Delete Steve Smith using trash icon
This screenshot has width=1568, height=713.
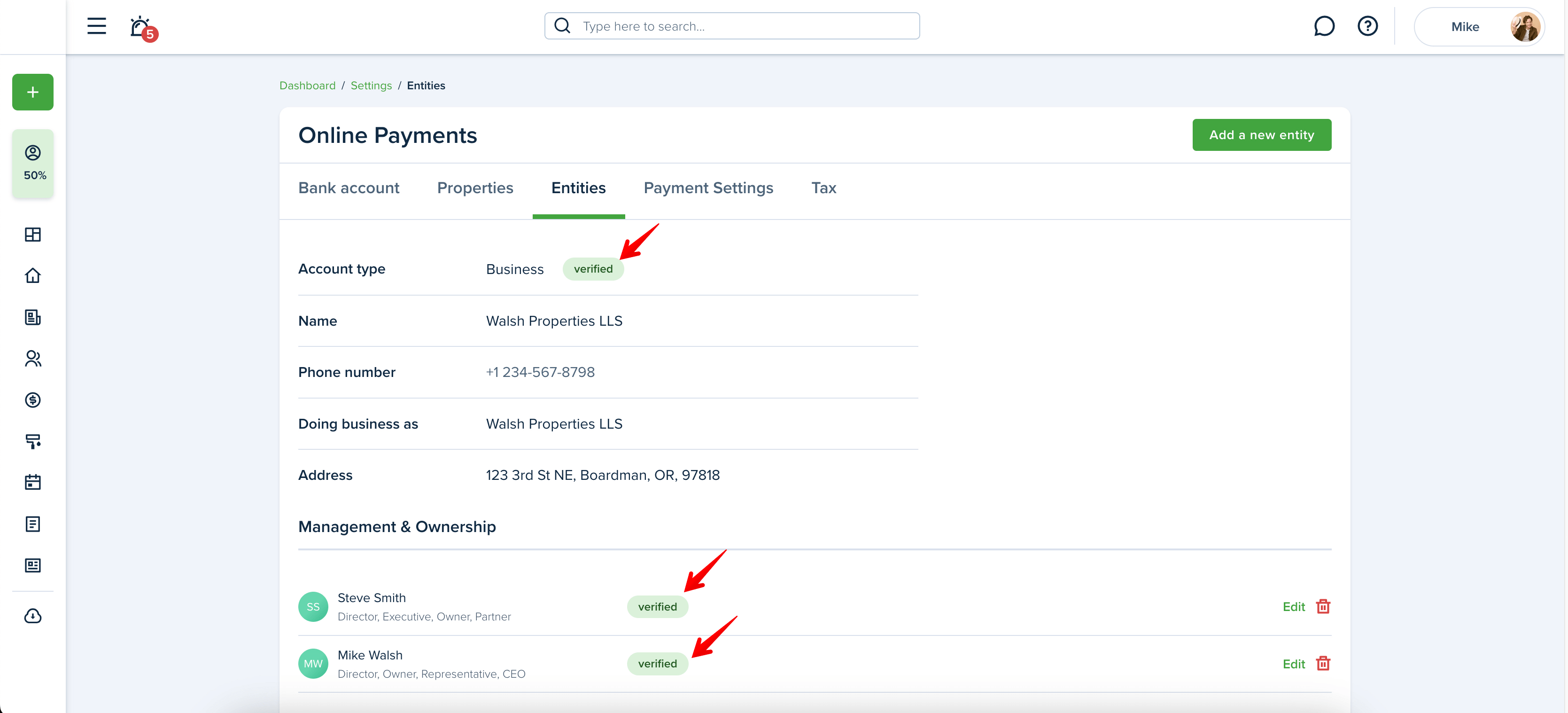point(1323,606)
